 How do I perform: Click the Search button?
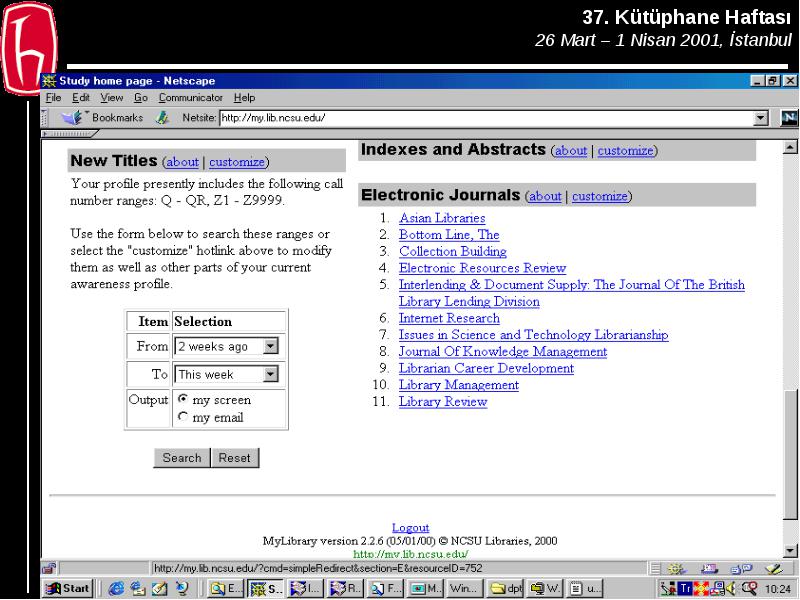[182, 458]
